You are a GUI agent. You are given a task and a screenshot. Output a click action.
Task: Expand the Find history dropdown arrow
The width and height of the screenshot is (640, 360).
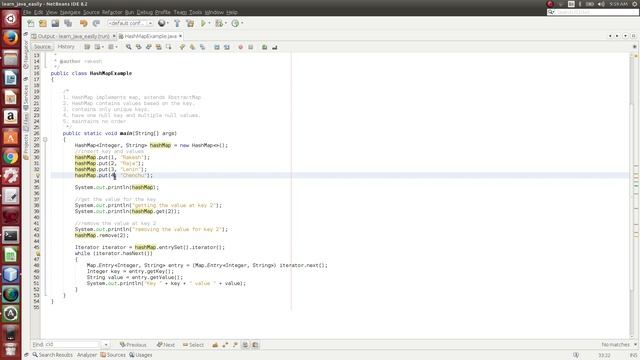click(106, 344)
